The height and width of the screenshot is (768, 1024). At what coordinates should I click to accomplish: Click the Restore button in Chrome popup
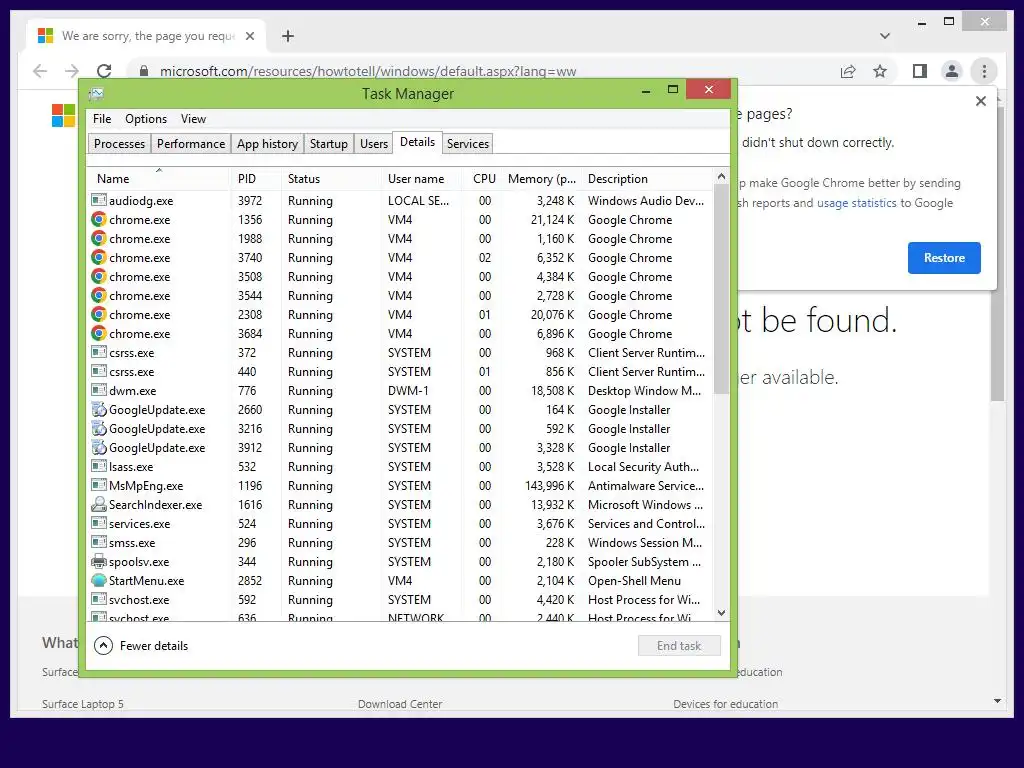point(944,258)
